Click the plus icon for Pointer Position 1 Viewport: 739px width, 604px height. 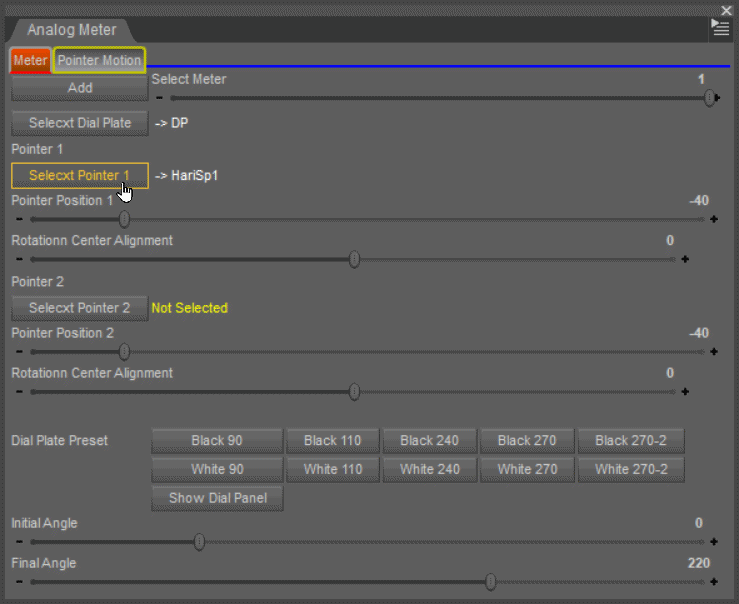pos(714,219)
